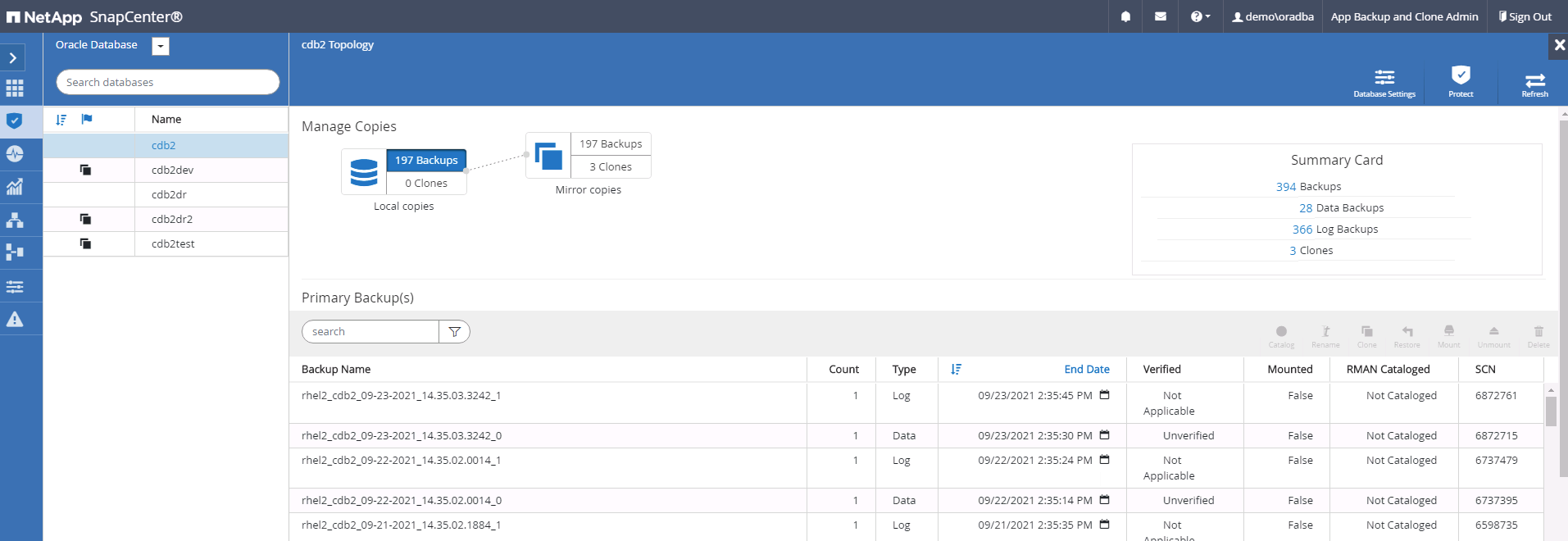This screenshot has height=541, width=1568.
Task: Click the mail envelope icon
Action: pyautogui.click(x=1160, y=16)
